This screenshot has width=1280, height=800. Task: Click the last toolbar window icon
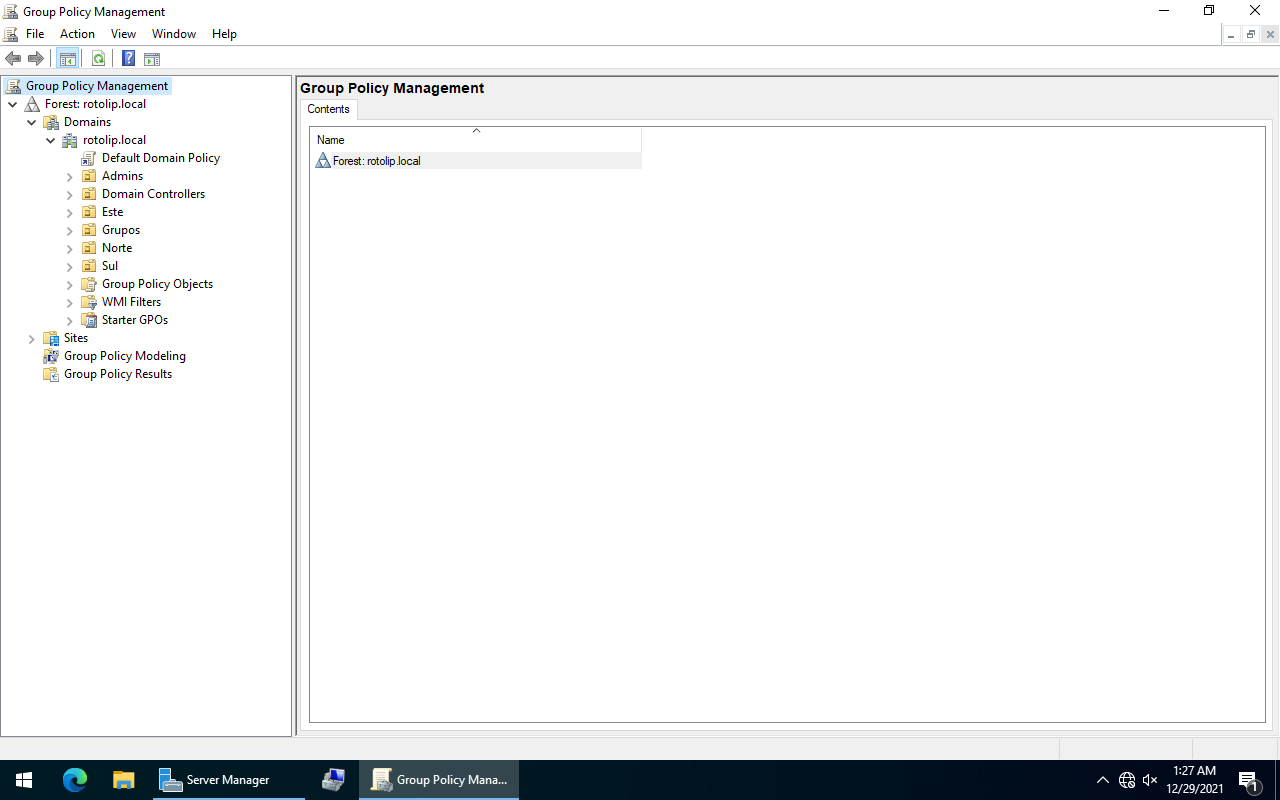152,58
